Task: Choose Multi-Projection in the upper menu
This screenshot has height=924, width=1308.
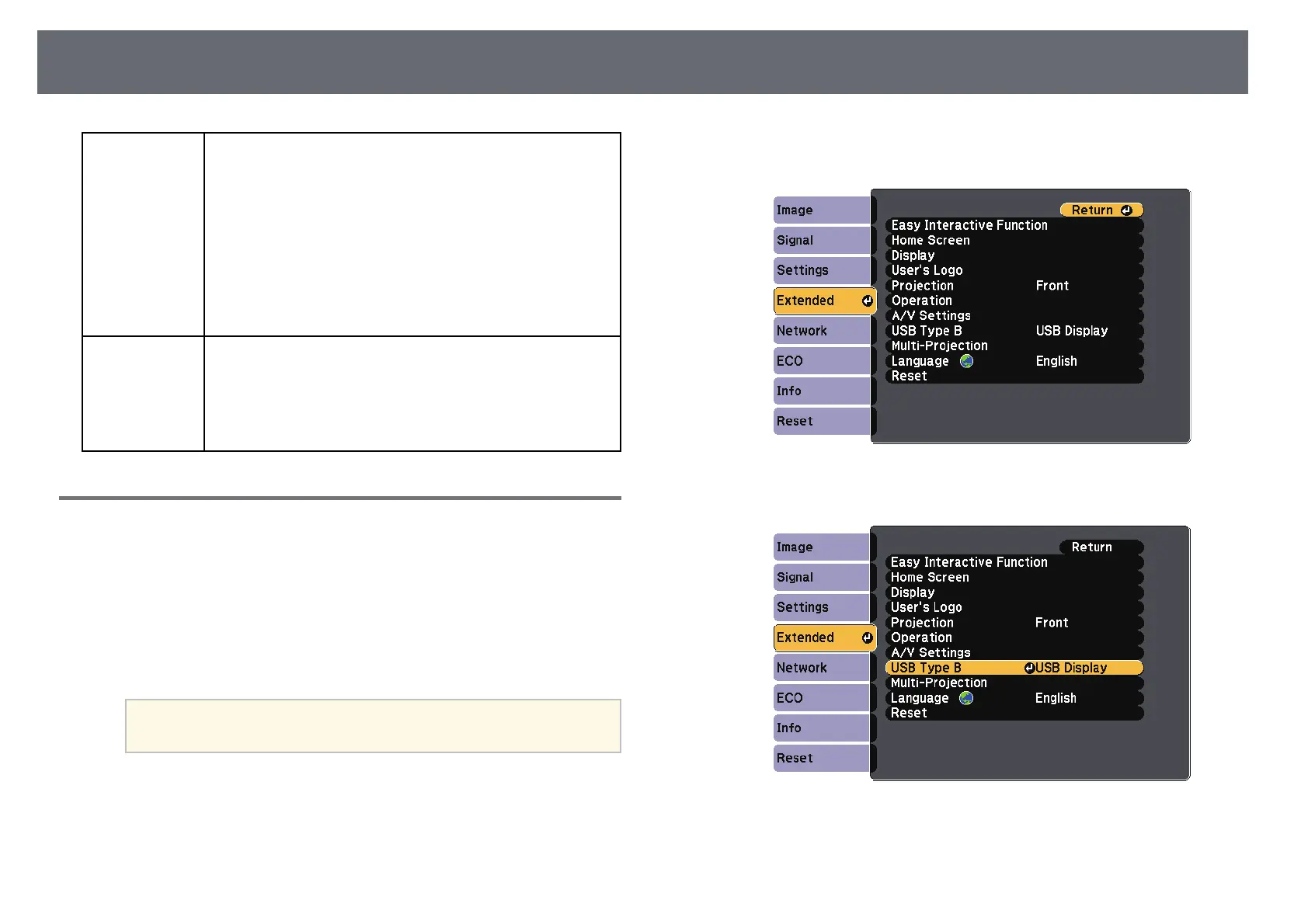Action: coord(1014,346)
